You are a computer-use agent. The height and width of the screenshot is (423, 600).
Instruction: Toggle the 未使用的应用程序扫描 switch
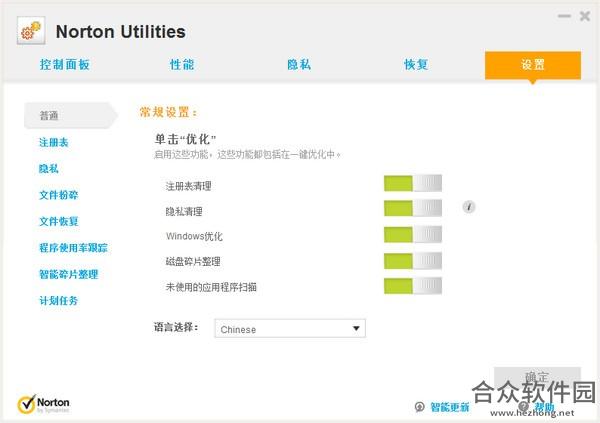413,286
